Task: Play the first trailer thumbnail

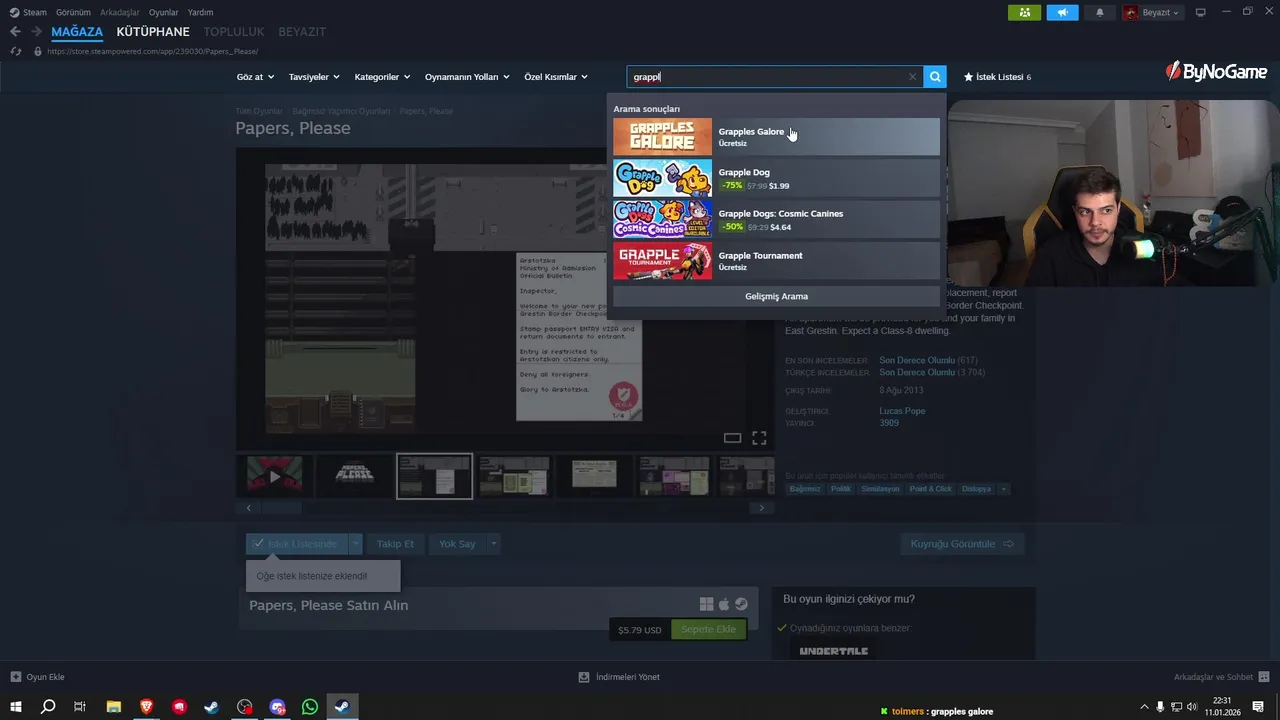Action: tap(274, 476)
